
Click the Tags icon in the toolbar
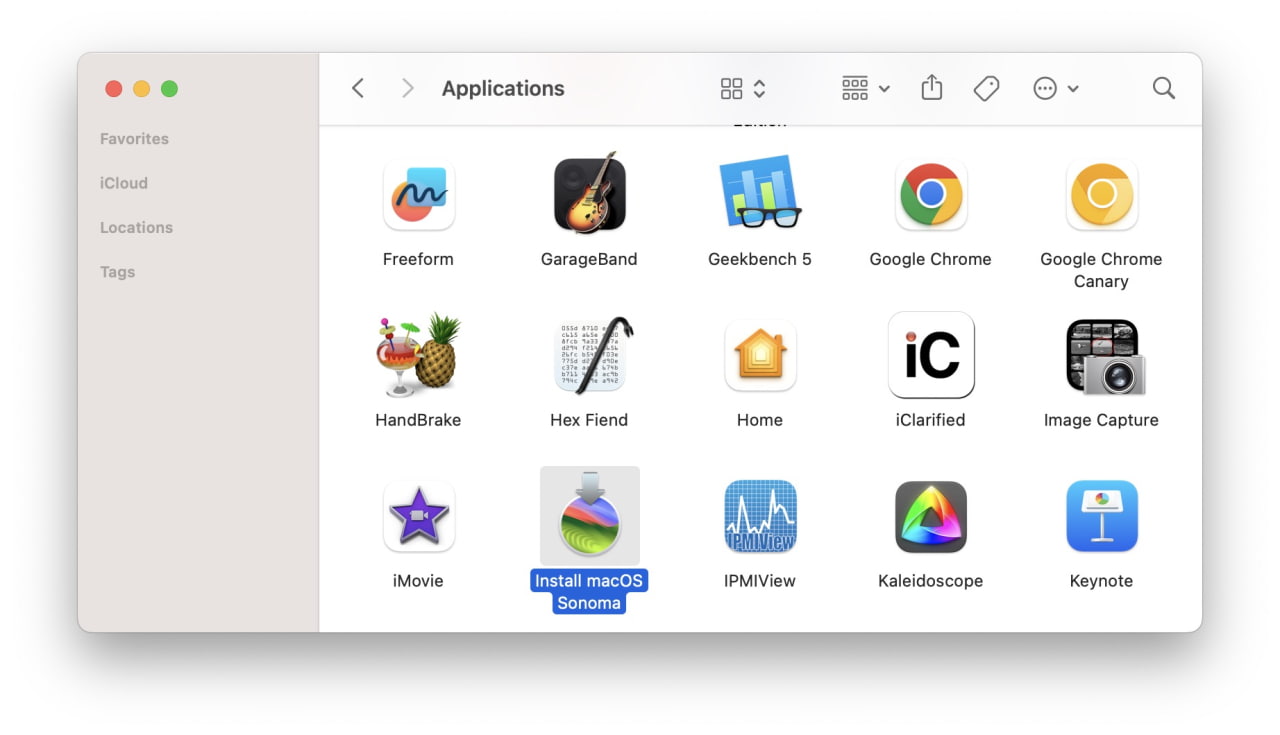coord(986,88)
